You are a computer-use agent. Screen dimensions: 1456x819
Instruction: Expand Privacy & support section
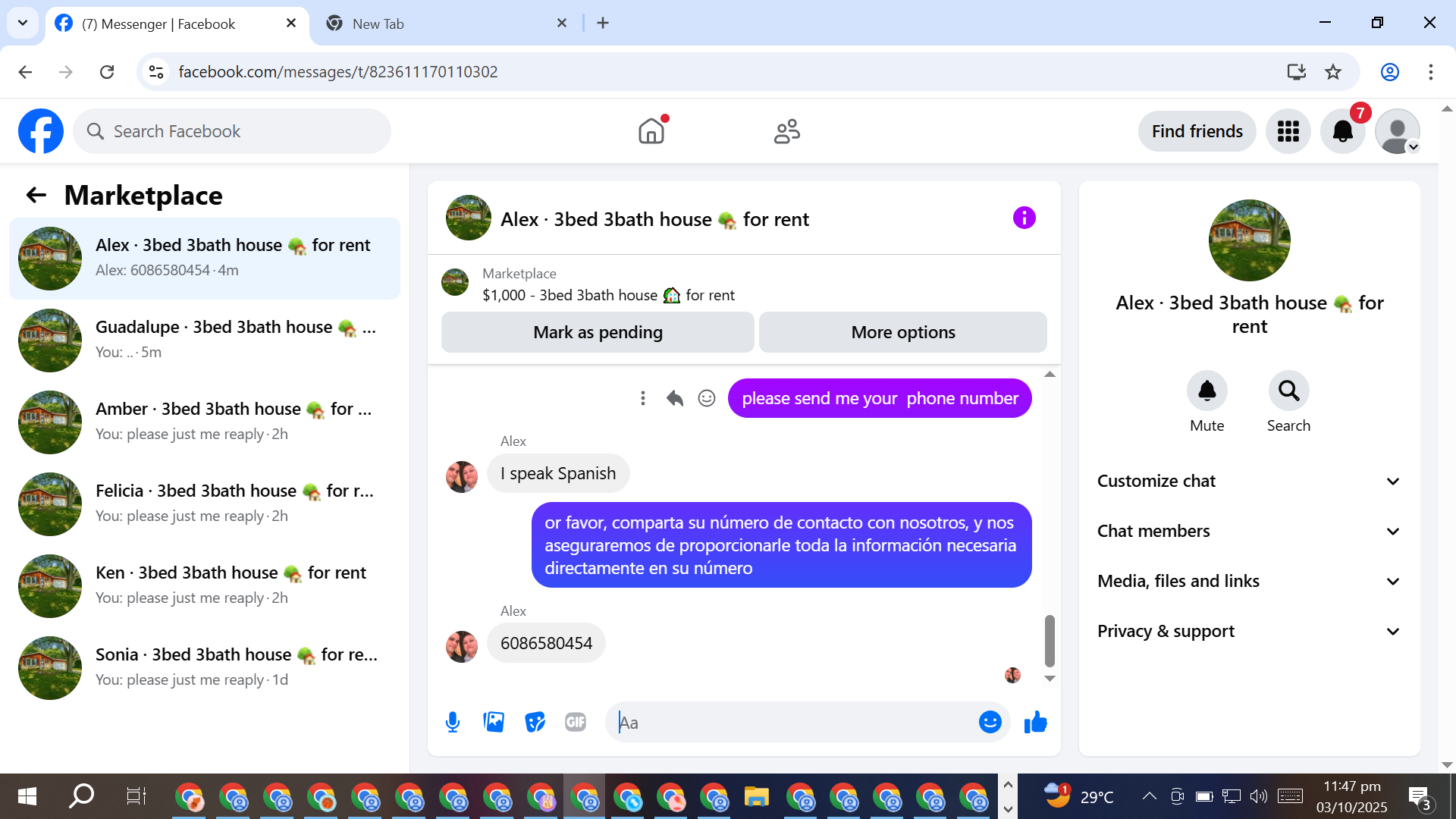pos(1249,632)
